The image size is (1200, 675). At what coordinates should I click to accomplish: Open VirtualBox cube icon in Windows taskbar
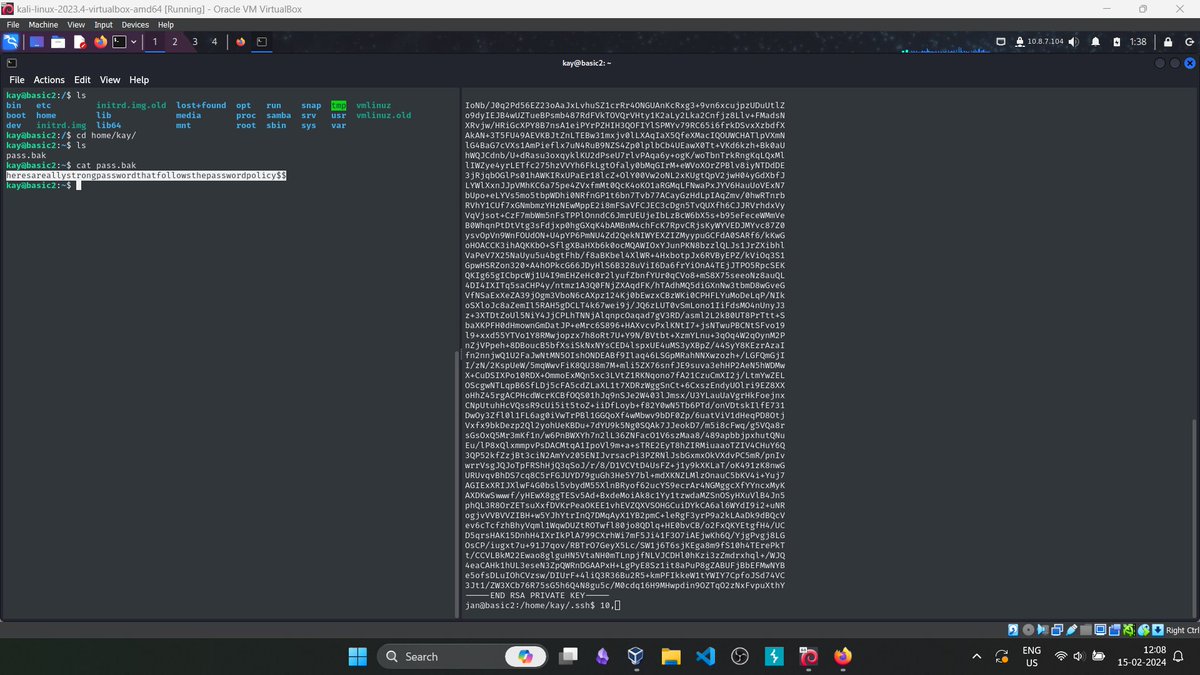pos(636,656)
